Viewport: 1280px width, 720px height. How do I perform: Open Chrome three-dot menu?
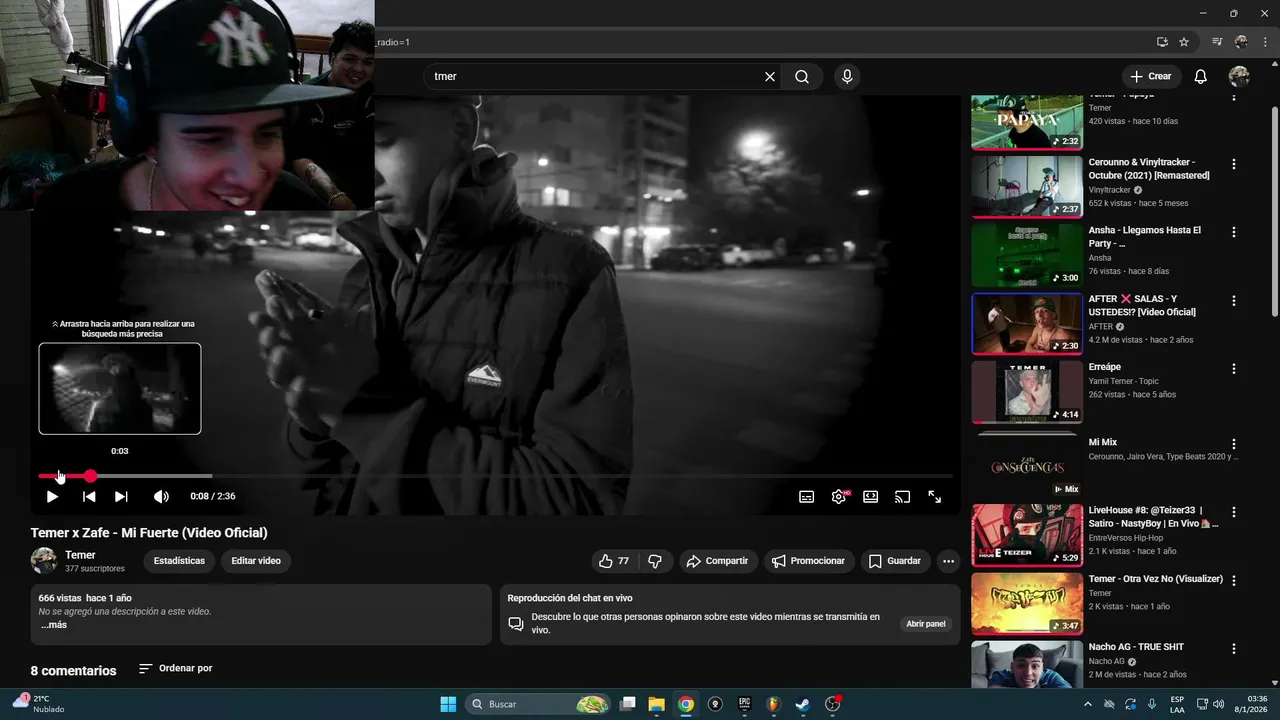tap(1265, 42)
